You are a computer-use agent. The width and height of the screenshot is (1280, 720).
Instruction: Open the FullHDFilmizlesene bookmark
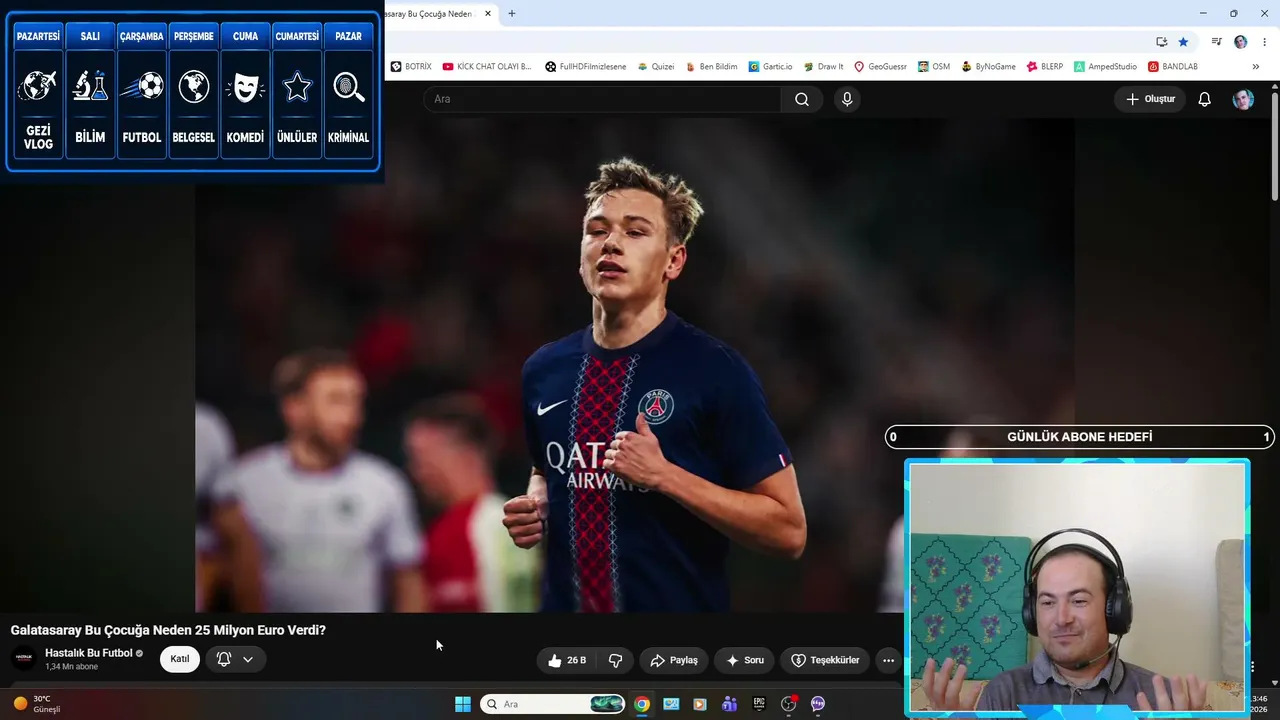point(586,67)
